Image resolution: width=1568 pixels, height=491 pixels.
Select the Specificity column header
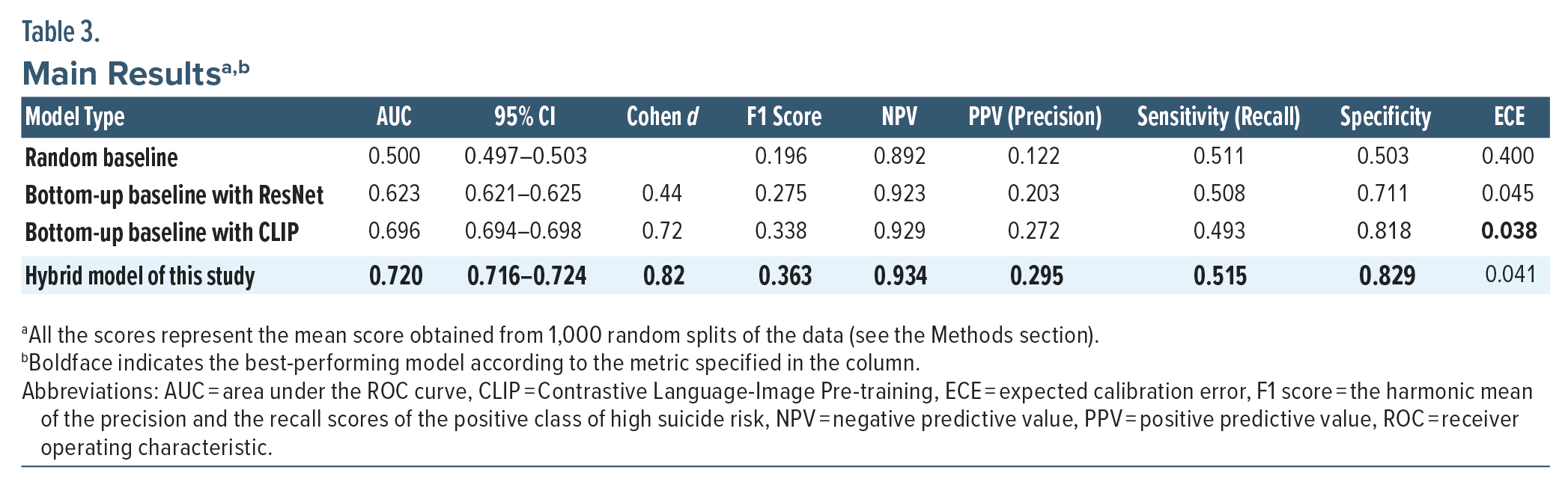pyautogui.click(x=1385, y=117)
